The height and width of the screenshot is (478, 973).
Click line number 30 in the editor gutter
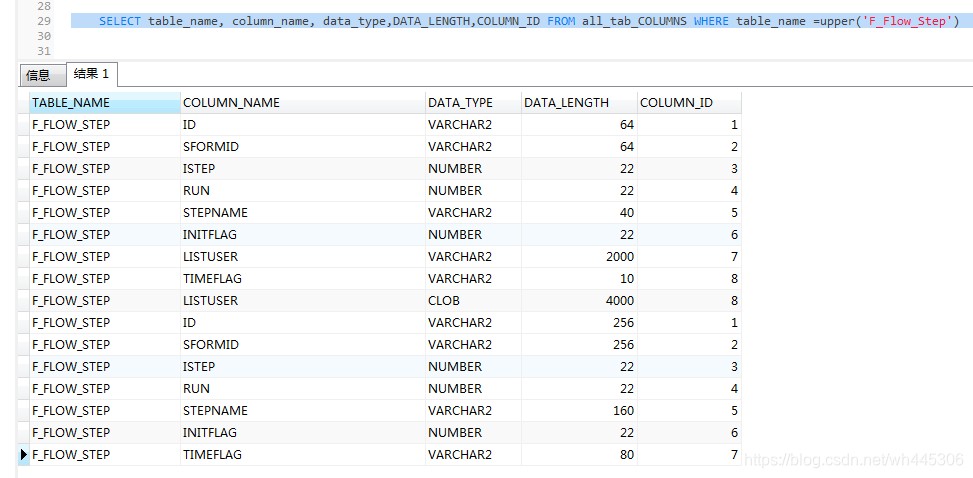[44, 36]
